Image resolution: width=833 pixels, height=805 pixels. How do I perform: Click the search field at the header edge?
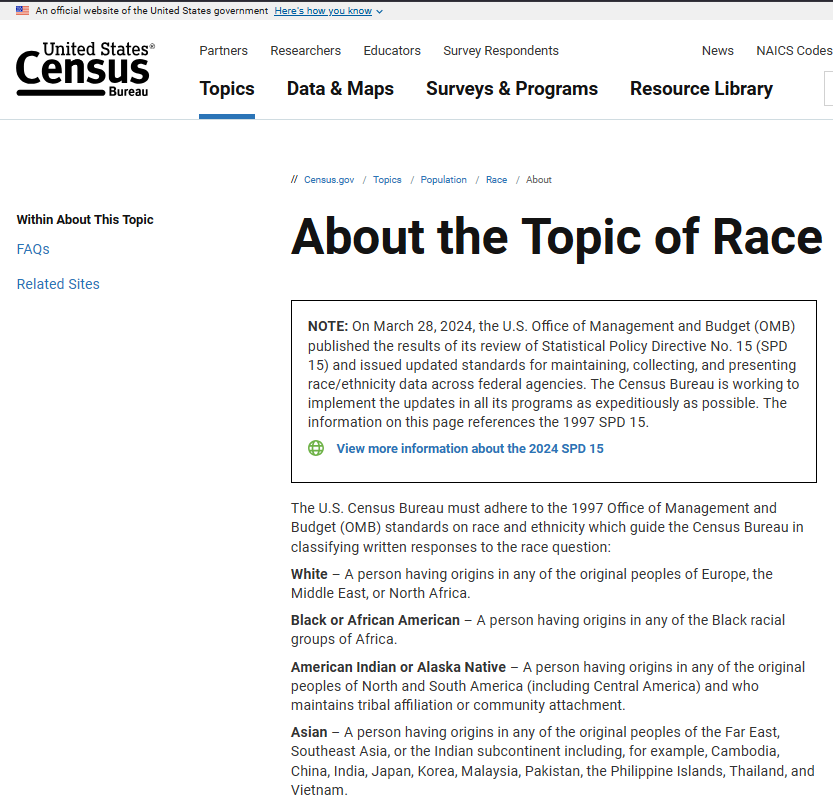tap(828, 88)
